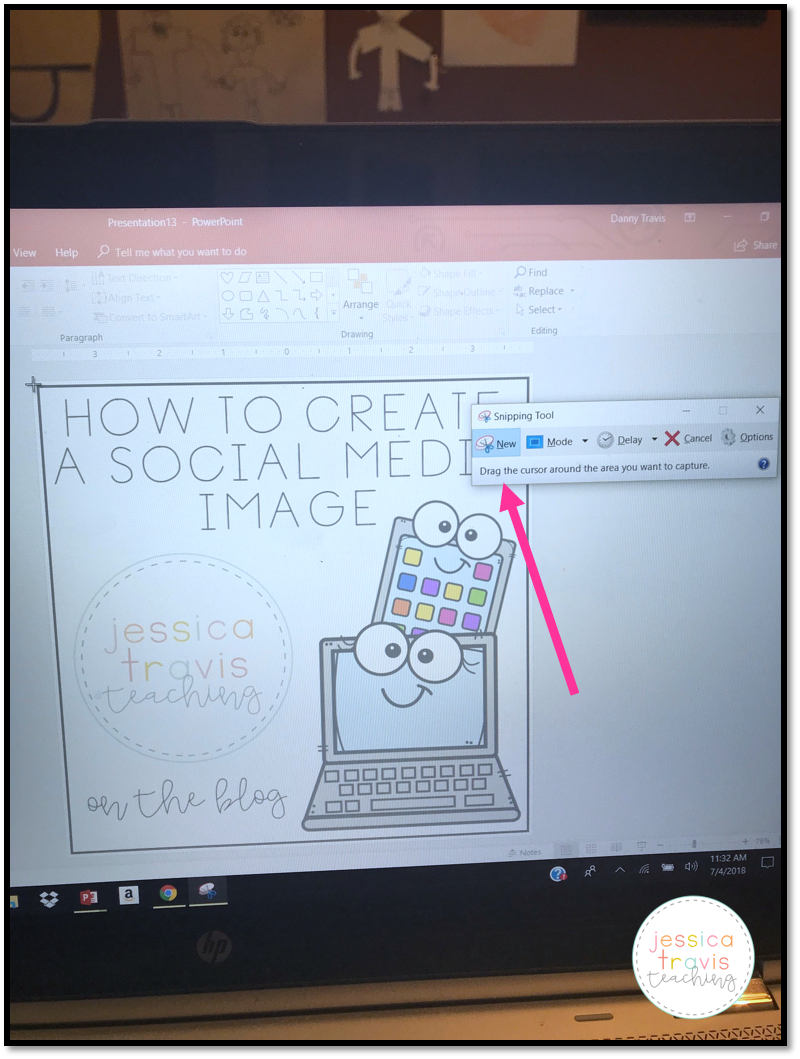Click the New snip button
Screen dimensions: 800x1059
point(496,443)
